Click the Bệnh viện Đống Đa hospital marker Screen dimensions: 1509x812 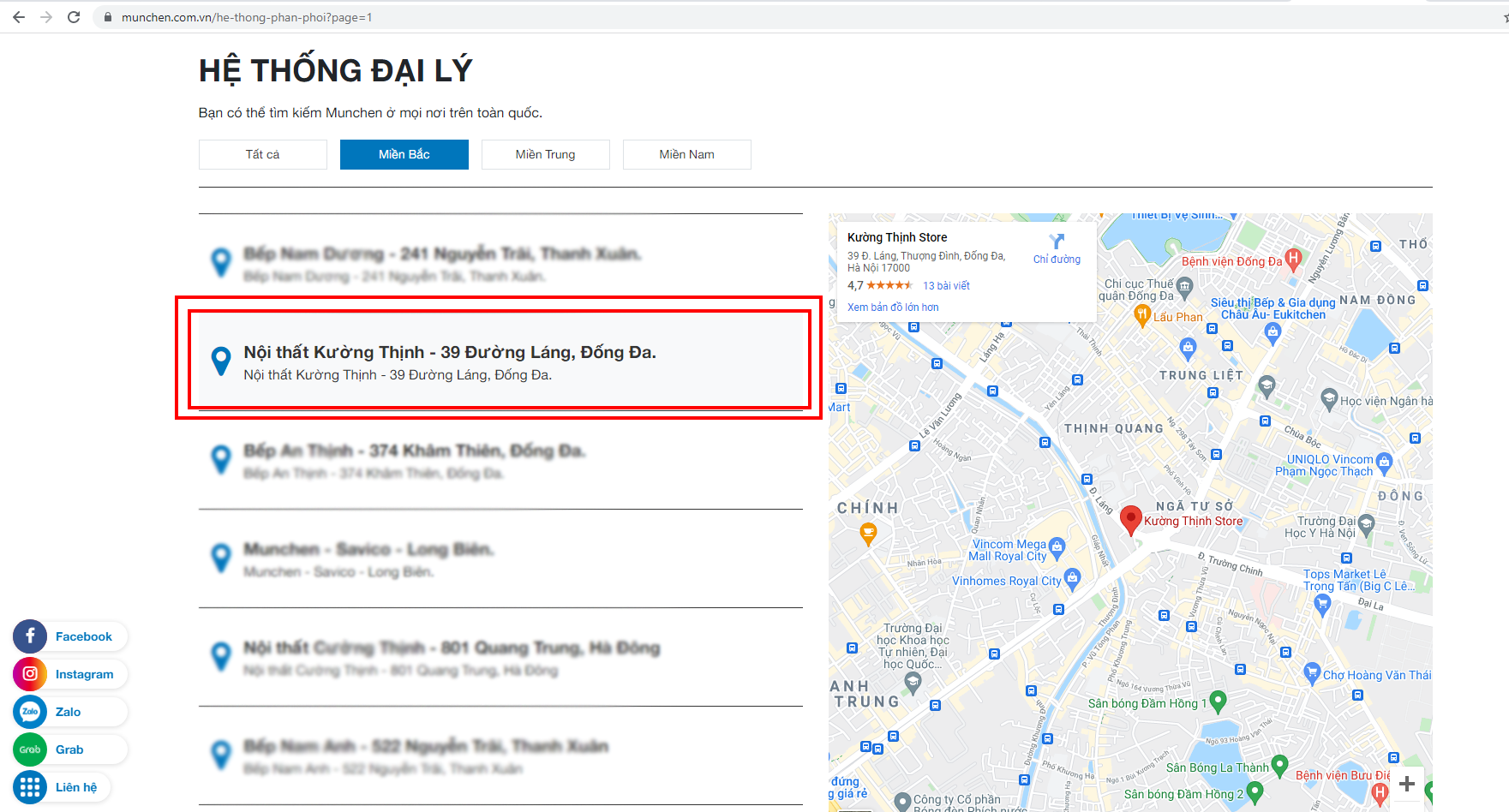(x=1293, y=259)
